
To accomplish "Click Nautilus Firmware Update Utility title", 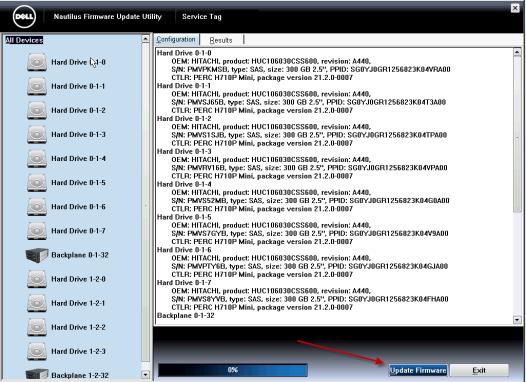I will pos(107,16).
